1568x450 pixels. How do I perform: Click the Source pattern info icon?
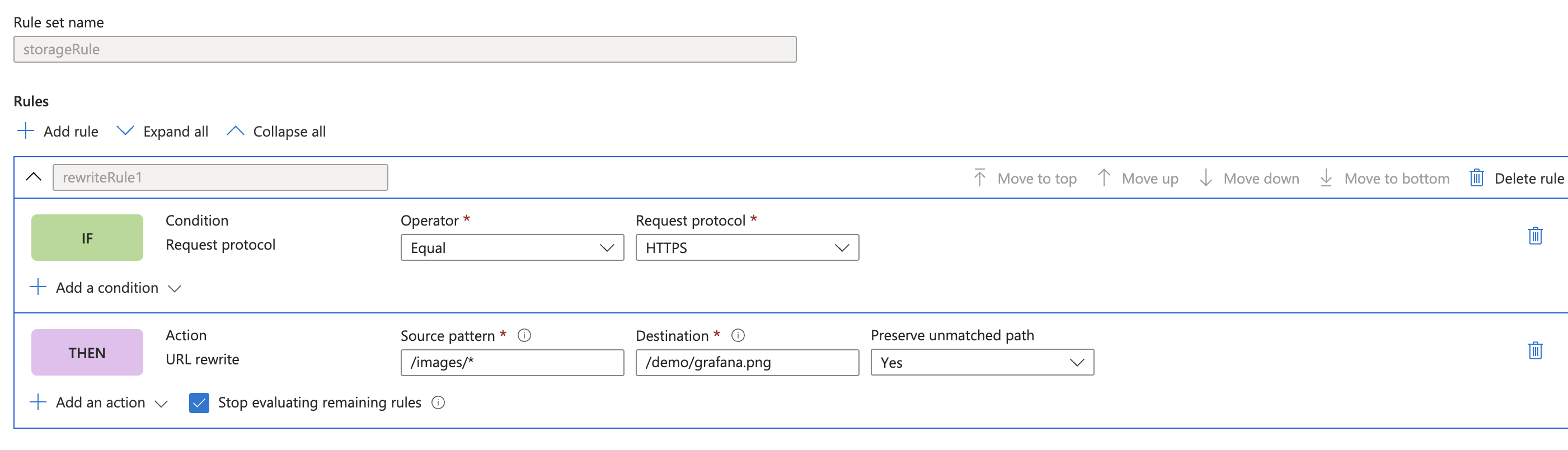(524, 335)
